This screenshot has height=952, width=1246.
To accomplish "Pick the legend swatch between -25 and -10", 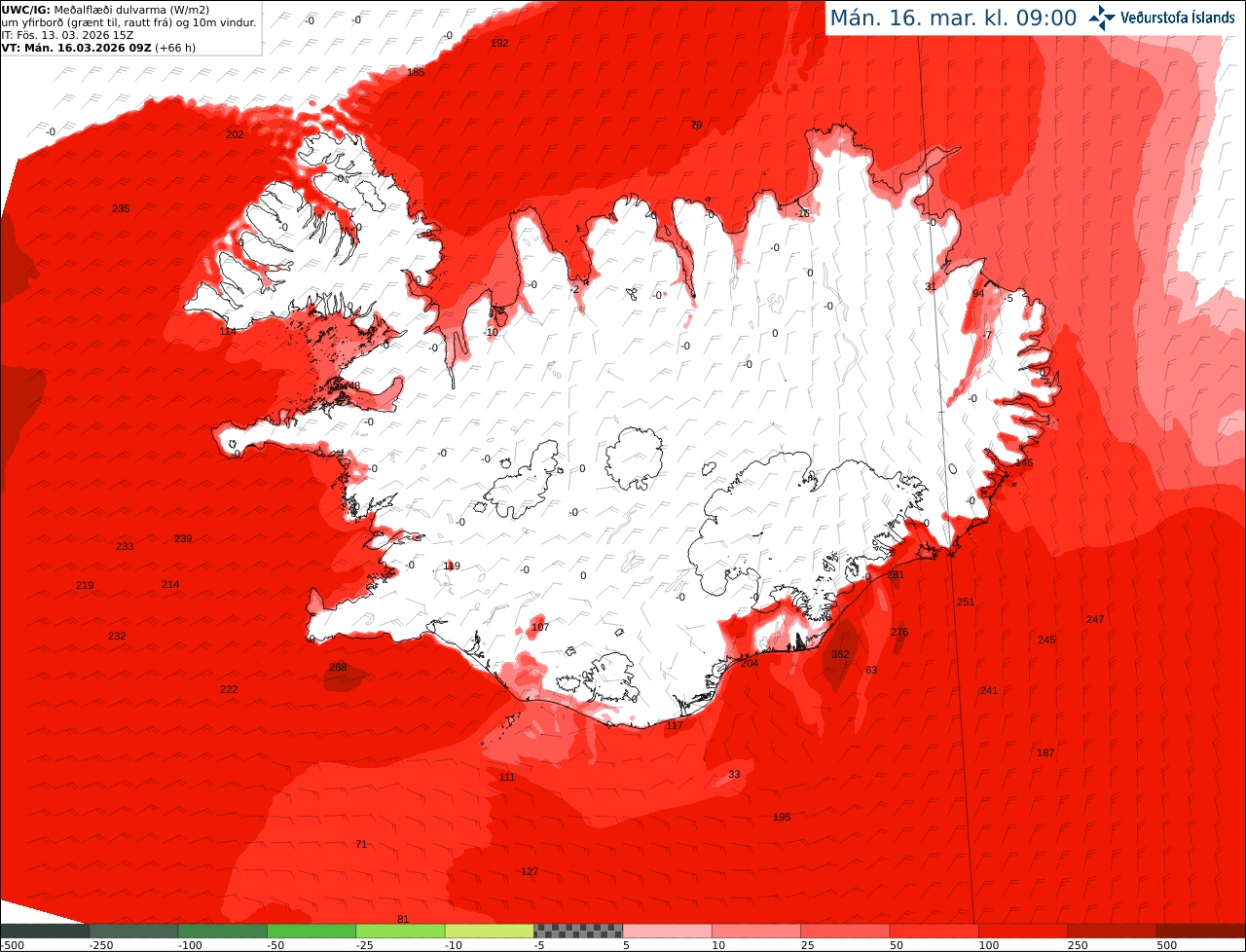I will (400, 931).
